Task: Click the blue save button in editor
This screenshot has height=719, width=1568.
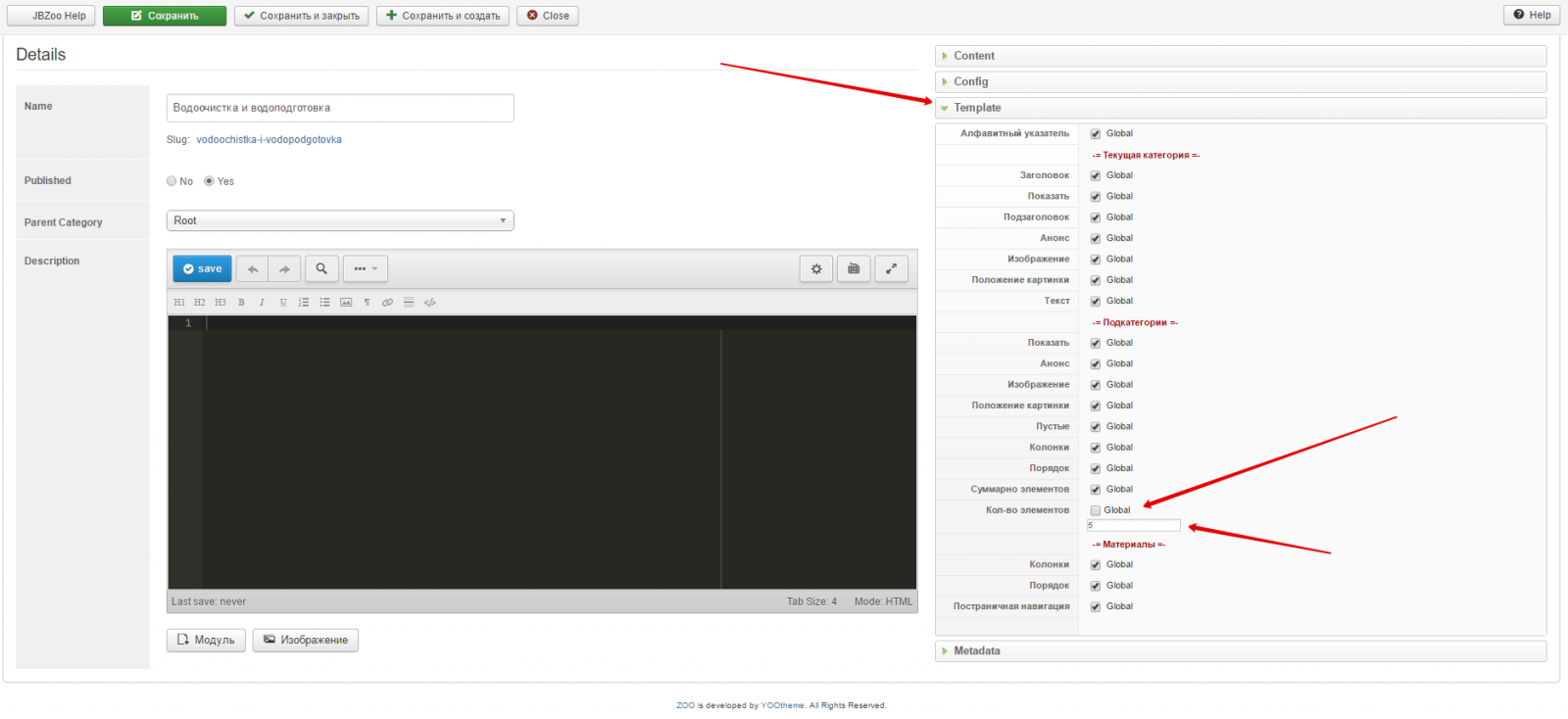Action: [x=202, y=268]
